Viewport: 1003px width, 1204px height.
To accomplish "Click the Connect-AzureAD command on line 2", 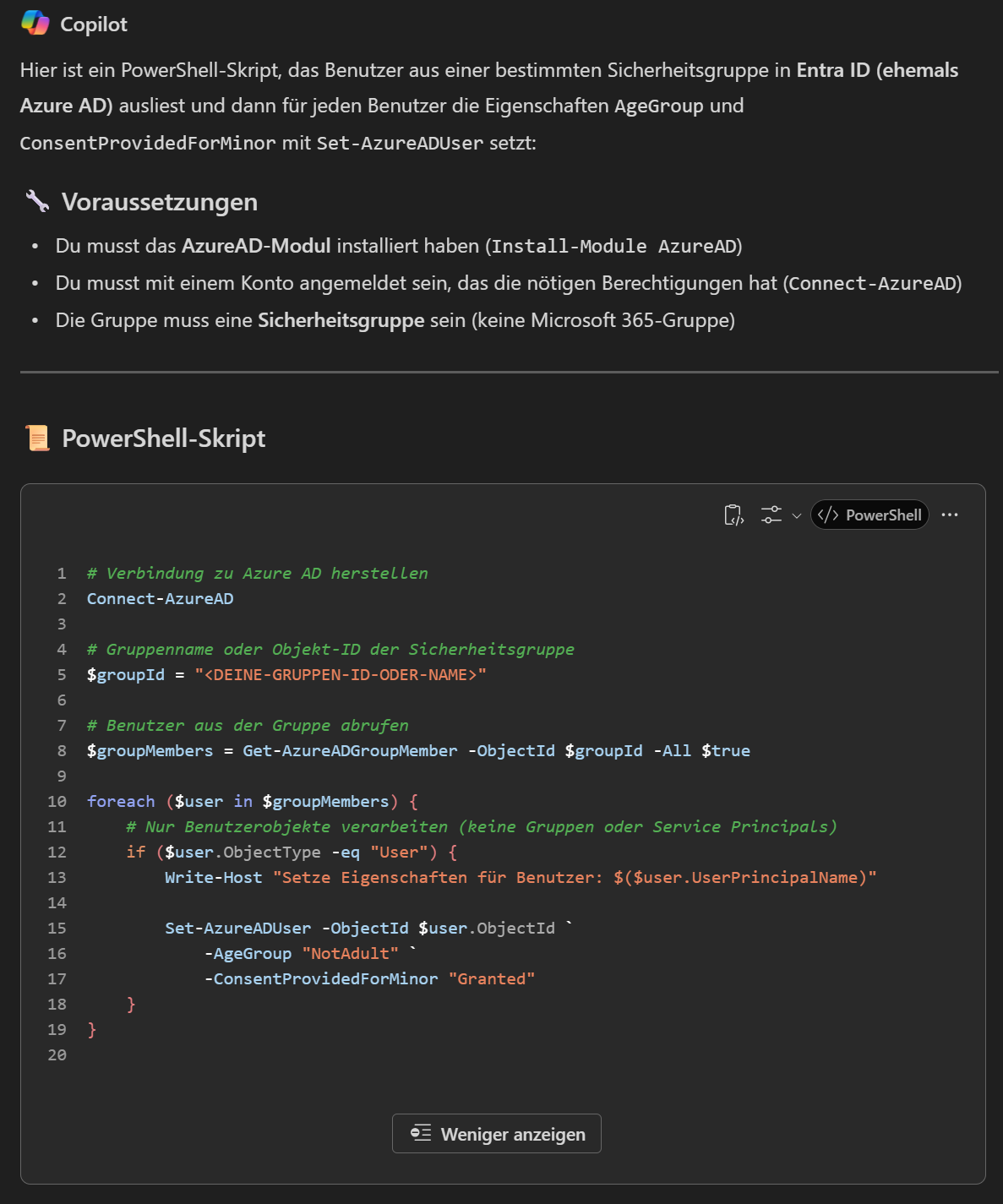I will coord(160,598).
